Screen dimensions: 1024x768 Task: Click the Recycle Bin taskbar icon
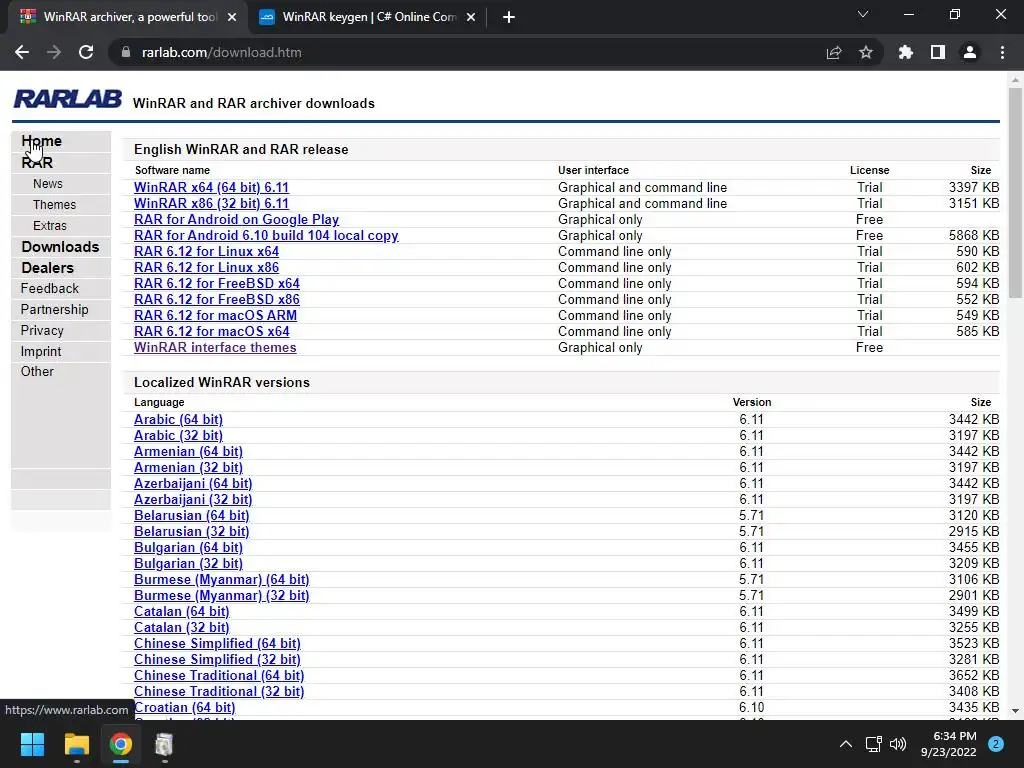point(164,744)
